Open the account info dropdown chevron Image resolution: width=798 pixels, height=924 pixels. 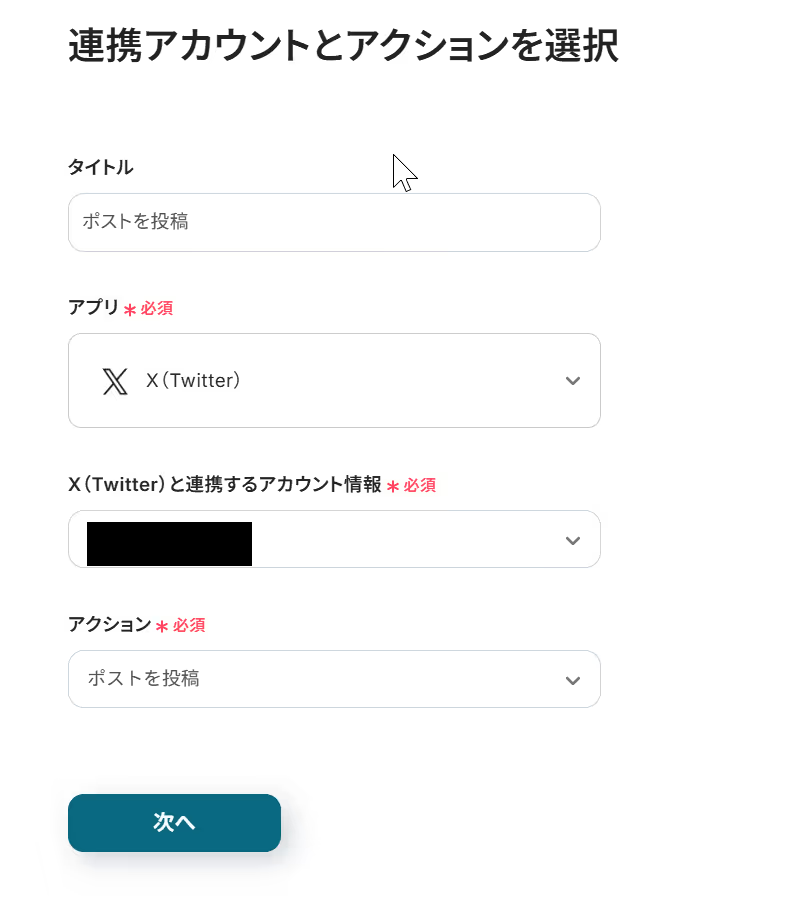click(572, 540)
